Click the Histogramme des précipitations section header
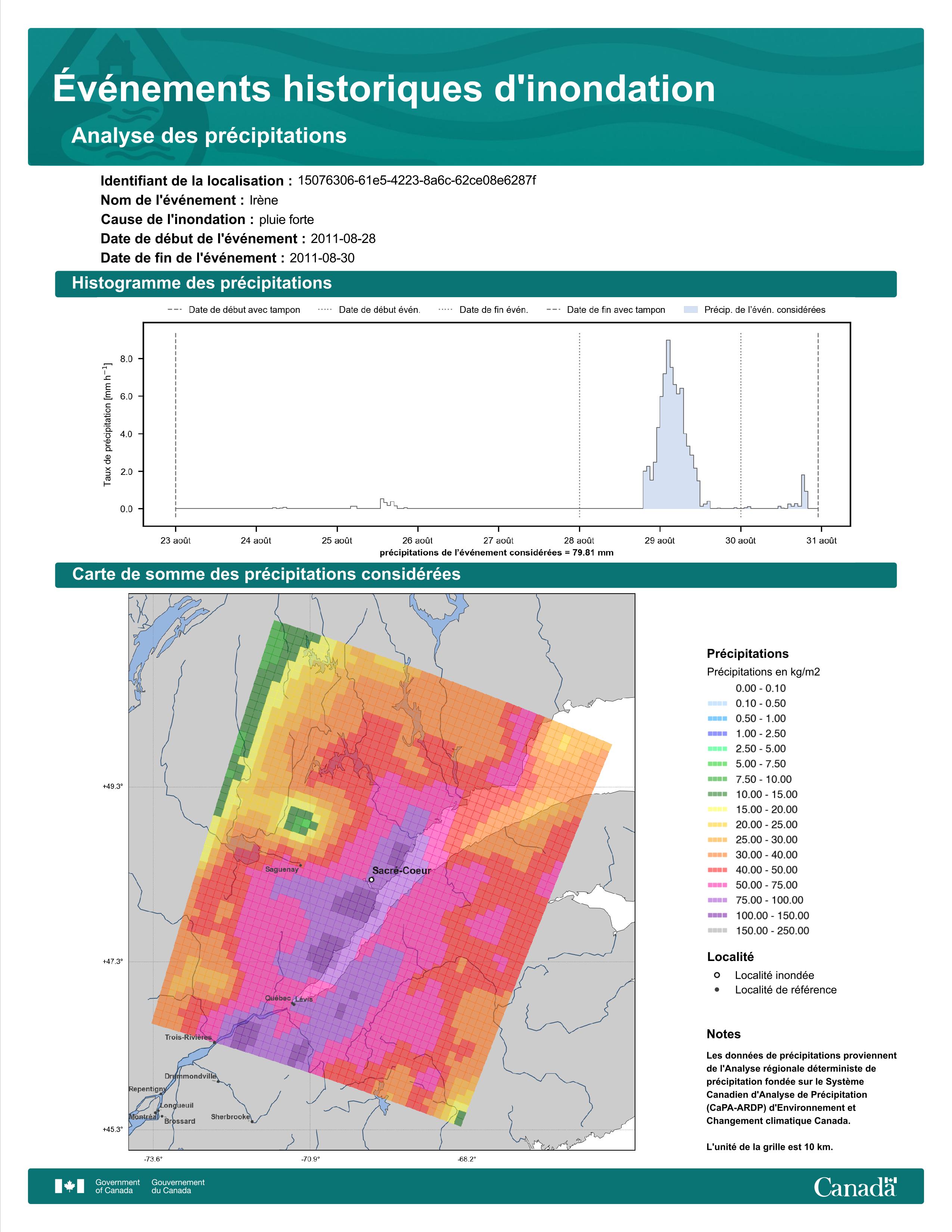952x1232 pixels. click(x=476, y=283)
